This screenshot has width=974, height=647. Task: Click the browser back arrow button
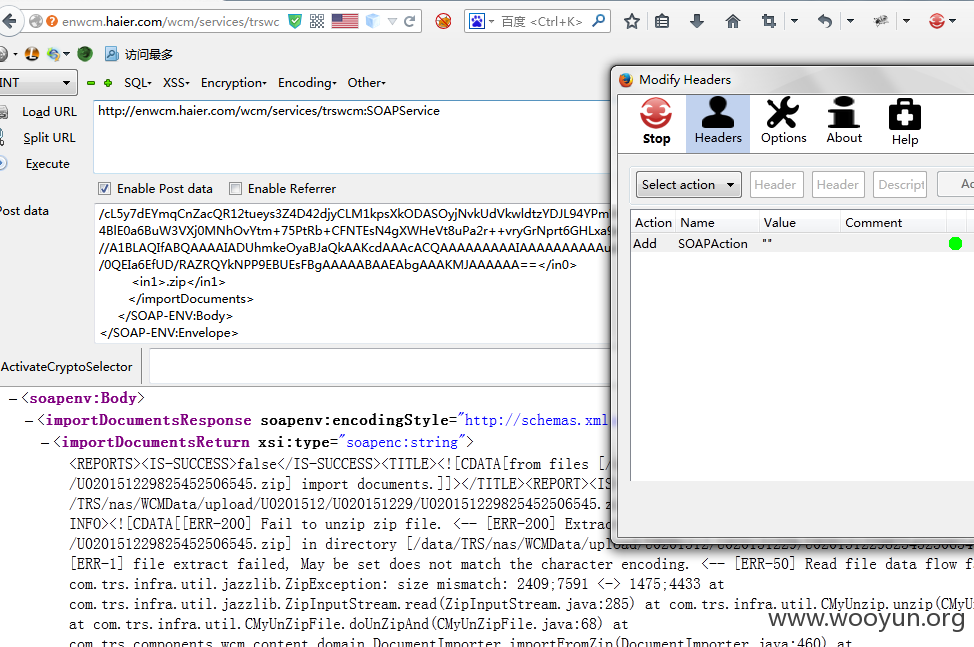[x=9, y=22]
